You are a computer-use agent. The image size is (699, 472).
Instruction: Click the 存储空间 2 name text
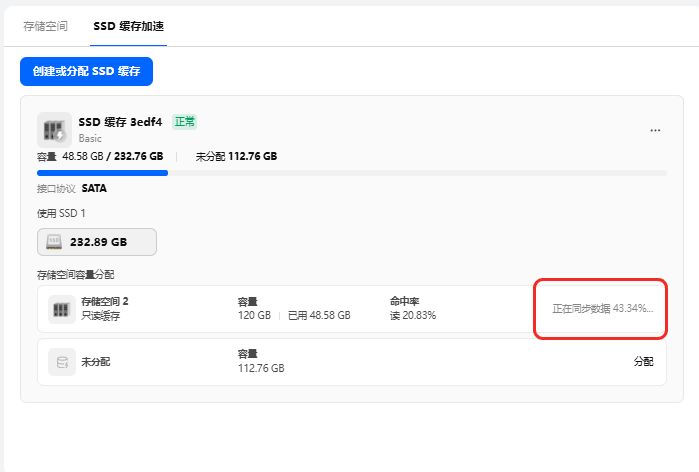pos(105,301)
